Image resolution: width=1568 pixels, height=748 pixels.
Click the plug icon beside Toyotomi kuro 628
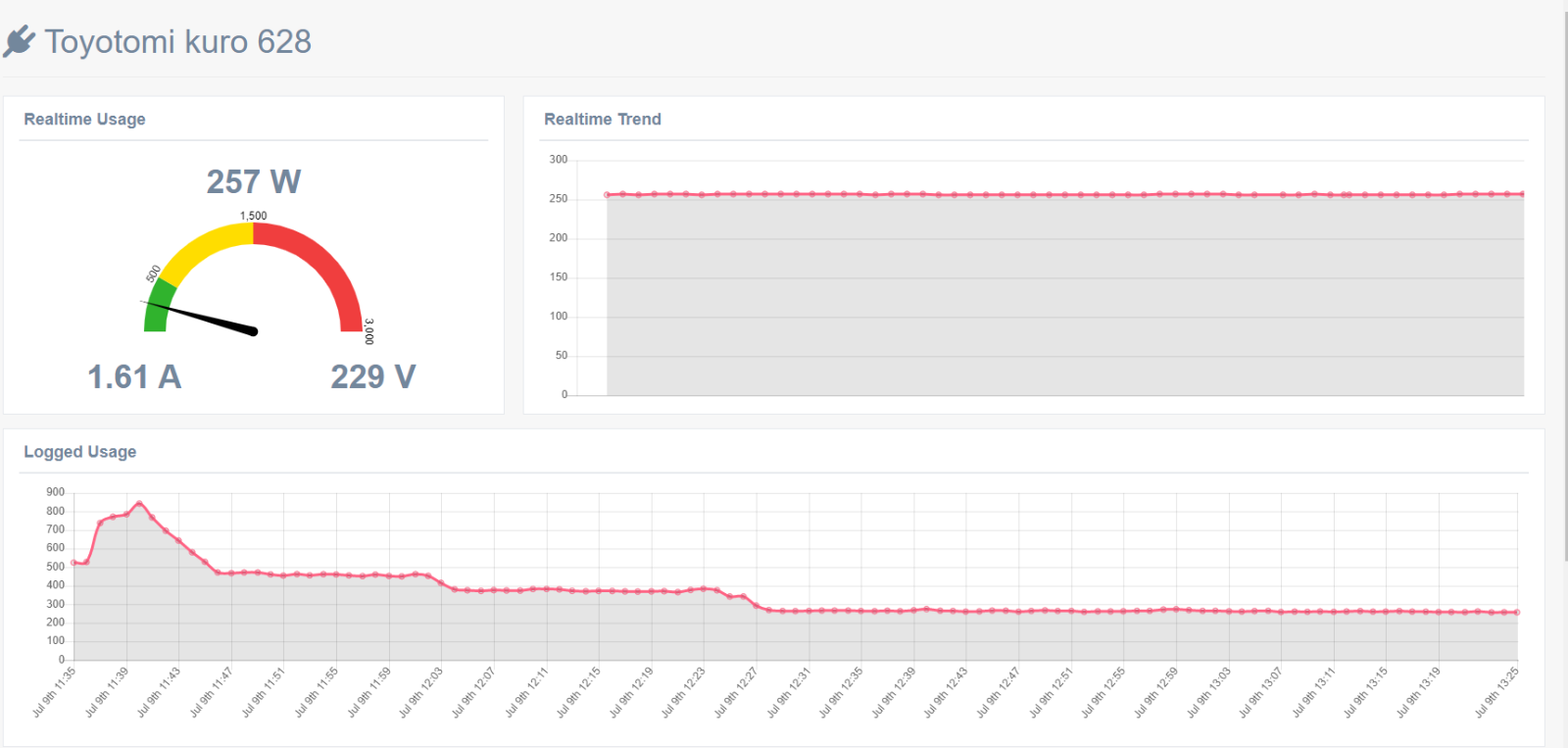20,42
